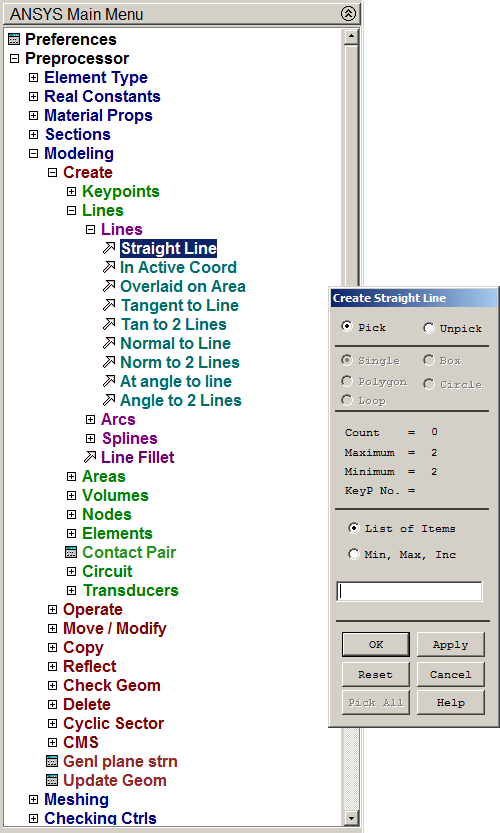Click the arrow icon beside In Active Coord
The width and height of the screenshot is (500, 833).
[x=109, y=267]
